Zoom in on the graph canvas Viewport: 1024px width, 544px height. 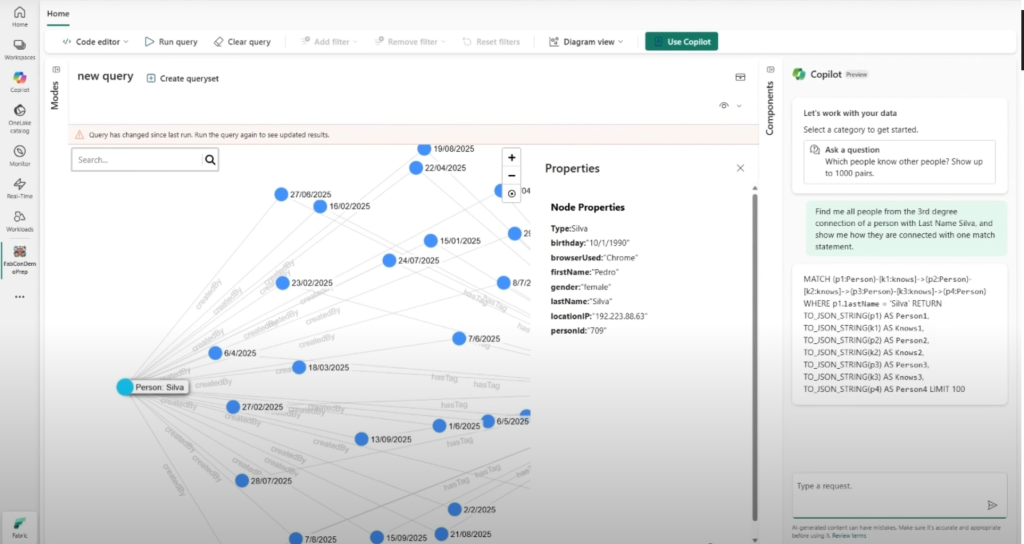511,157
